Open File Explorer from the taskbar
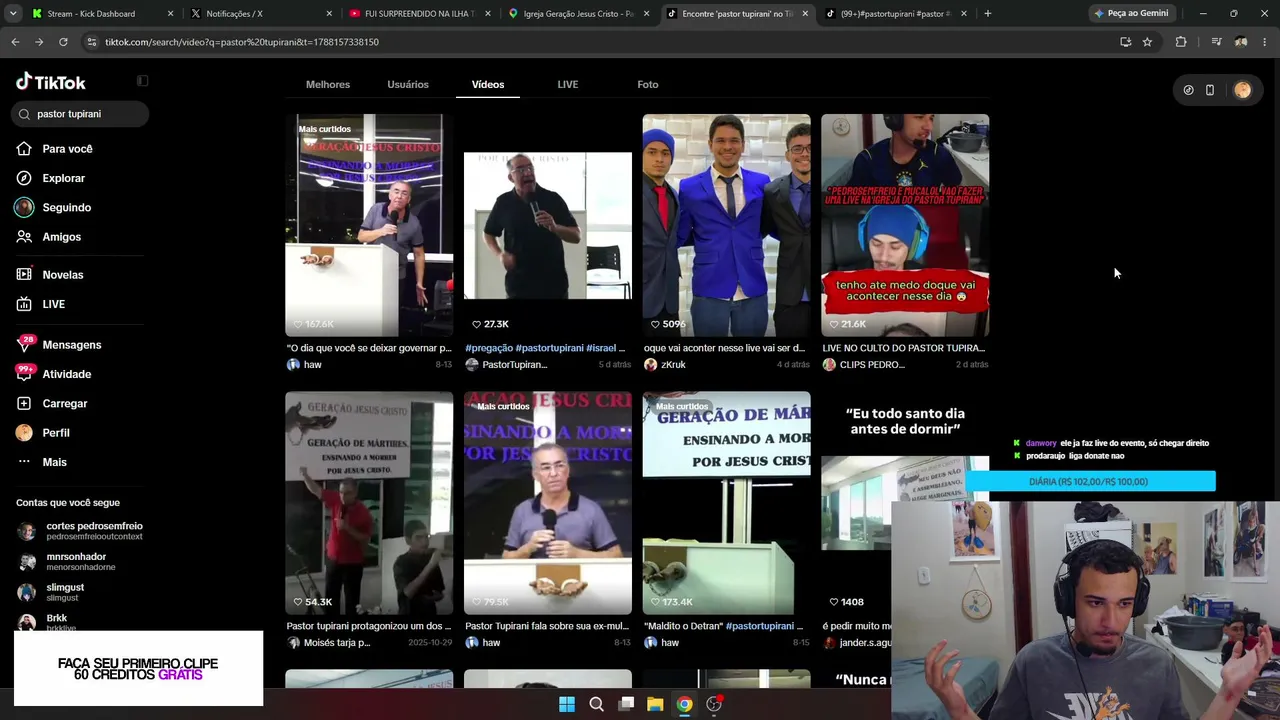 [655, 704]
